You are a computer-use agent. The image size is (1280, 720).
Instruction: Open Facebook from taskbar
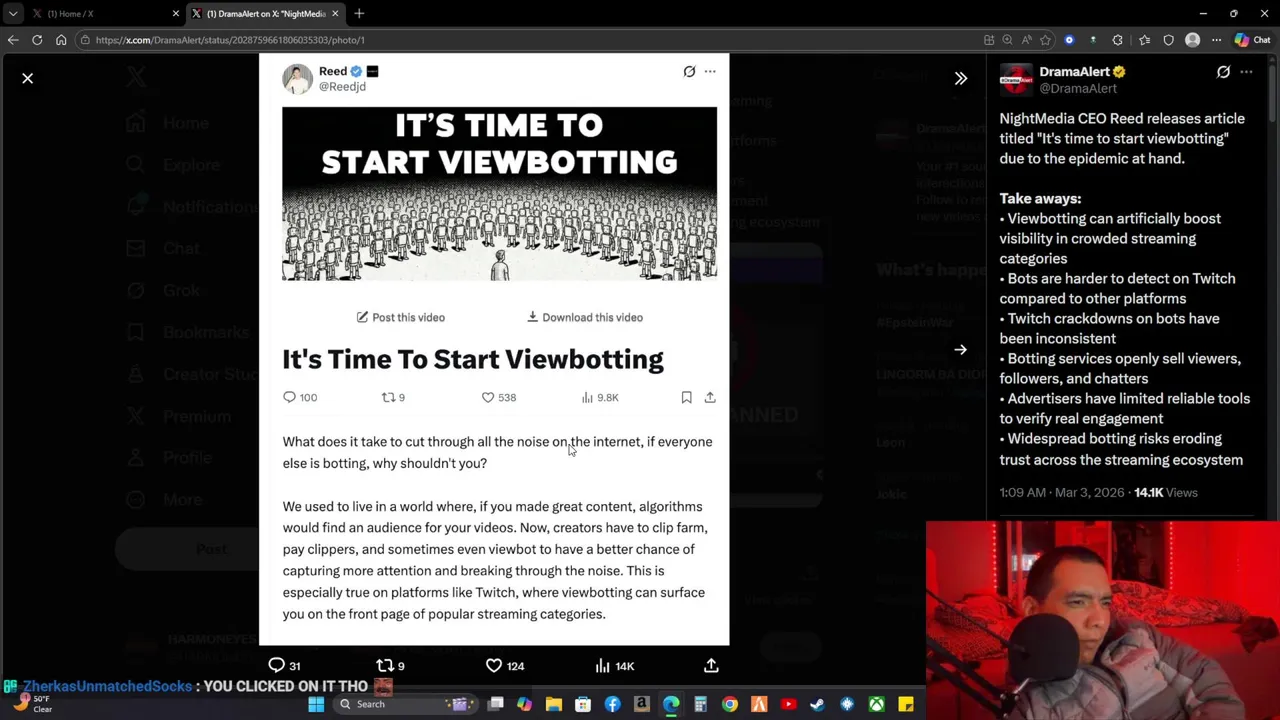pos(612,704)
